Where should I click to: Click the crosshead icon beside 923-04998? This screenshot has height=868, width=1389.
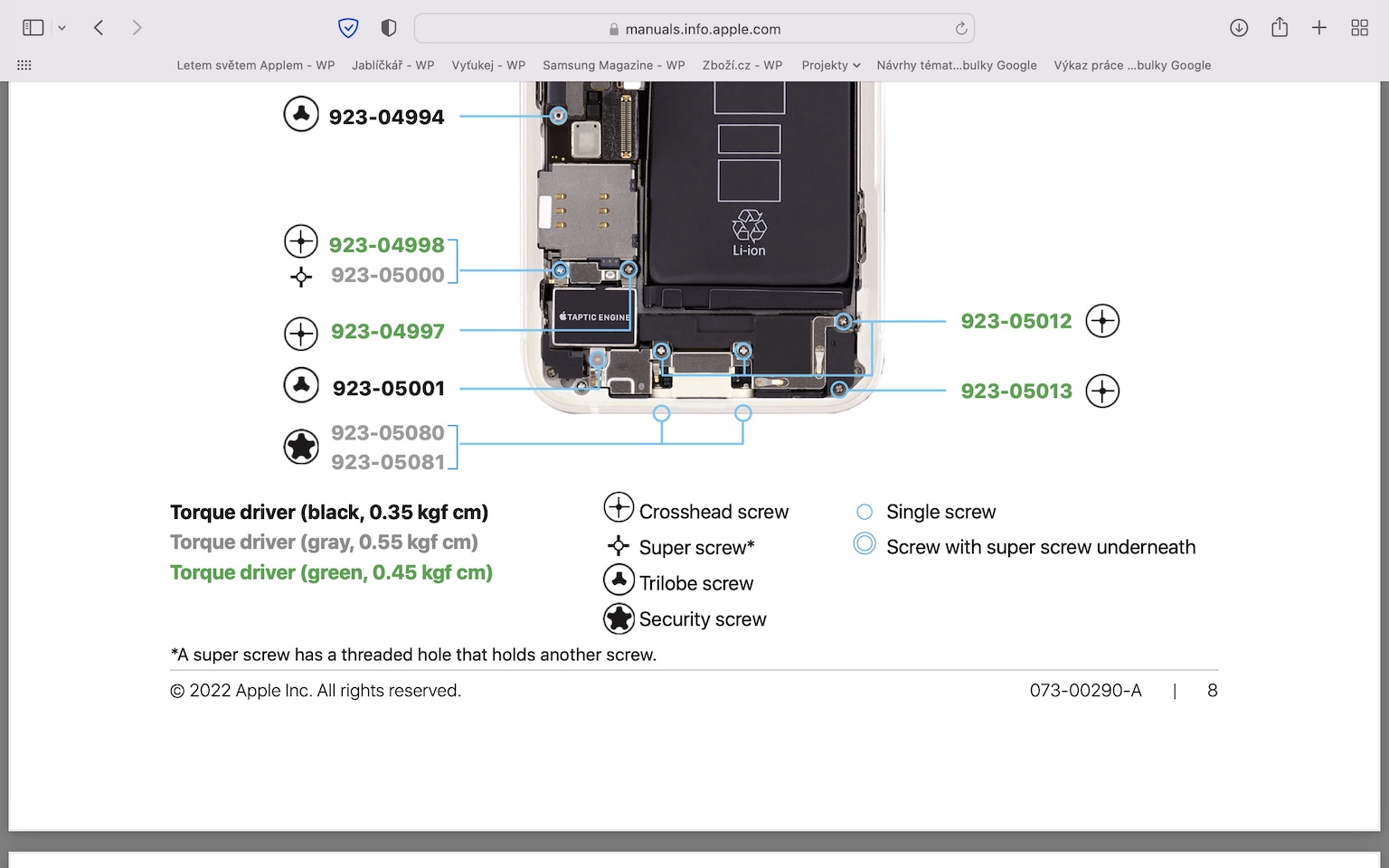point(301,242)
